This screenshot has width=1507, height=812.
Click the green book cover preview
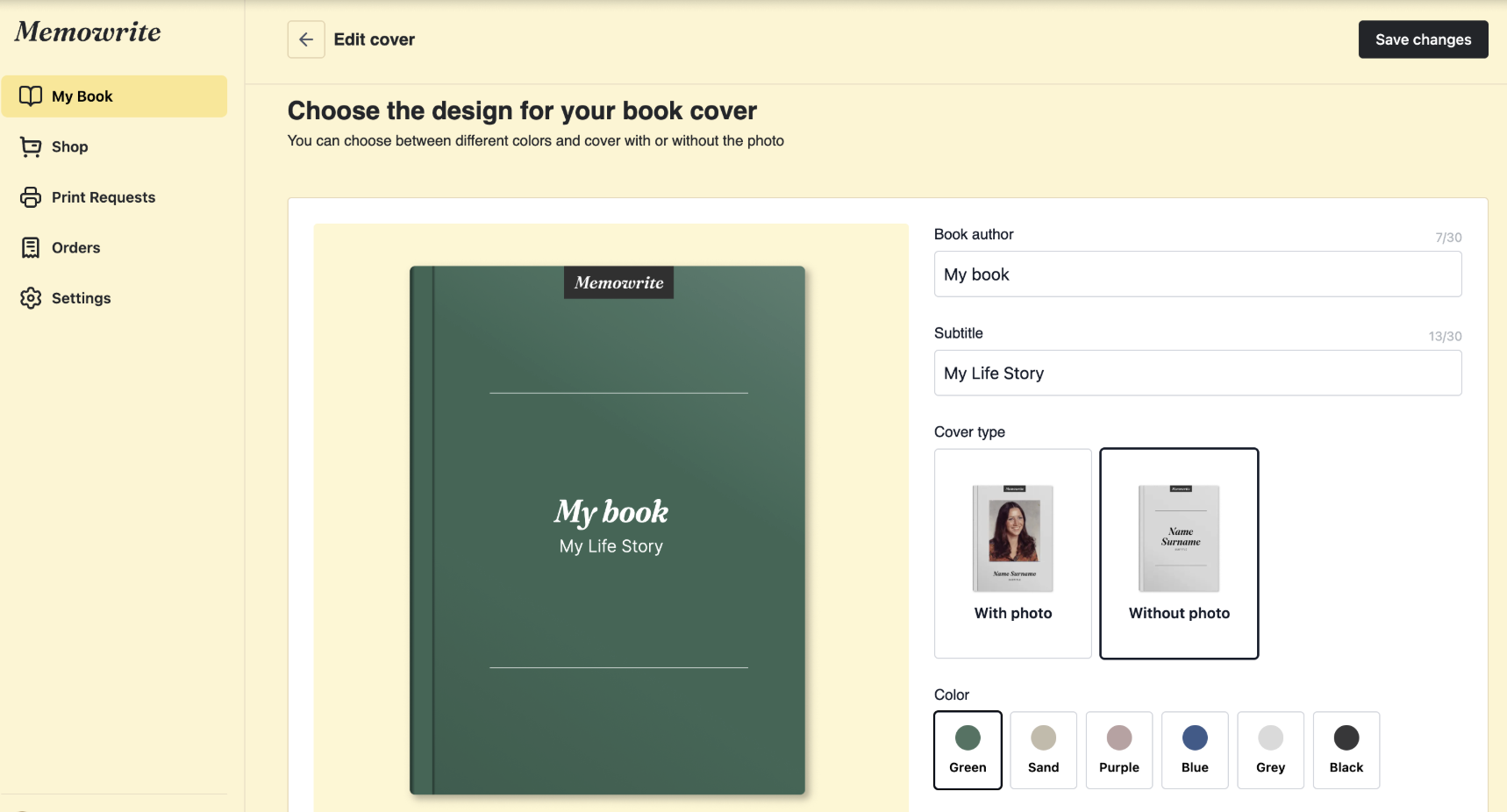click(x=607, y=530)
